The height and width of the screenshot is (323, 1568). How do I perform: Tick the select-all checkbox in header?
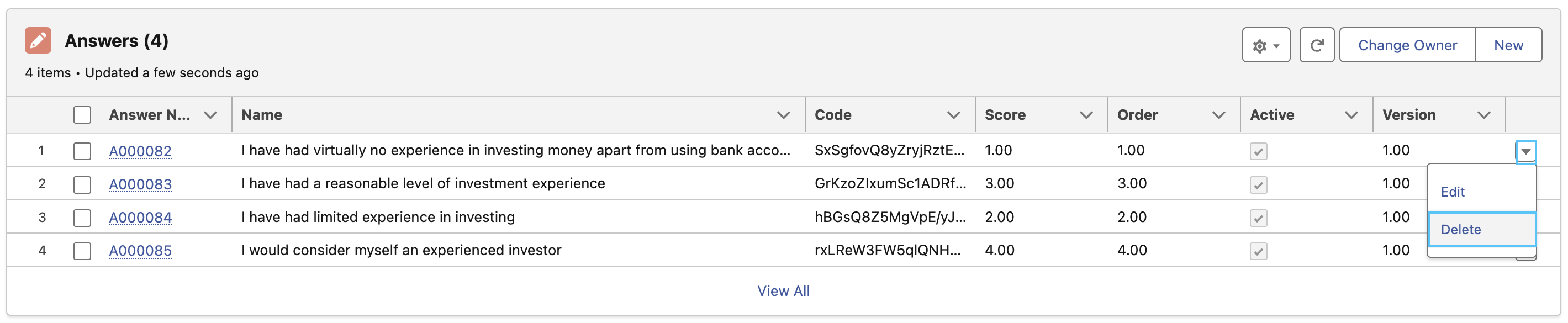coord(82,115)
